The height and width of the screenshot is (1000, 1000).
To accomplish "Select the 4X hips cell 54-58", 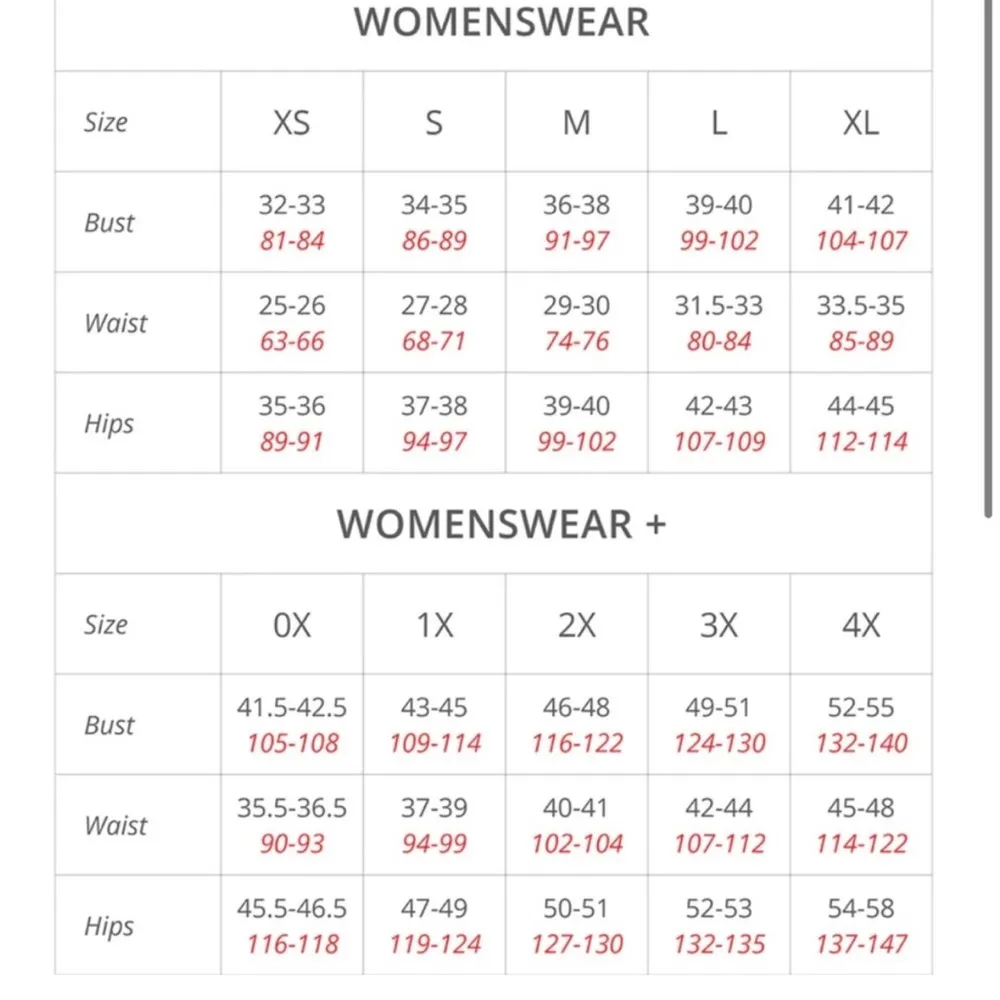I will point(860,909).
